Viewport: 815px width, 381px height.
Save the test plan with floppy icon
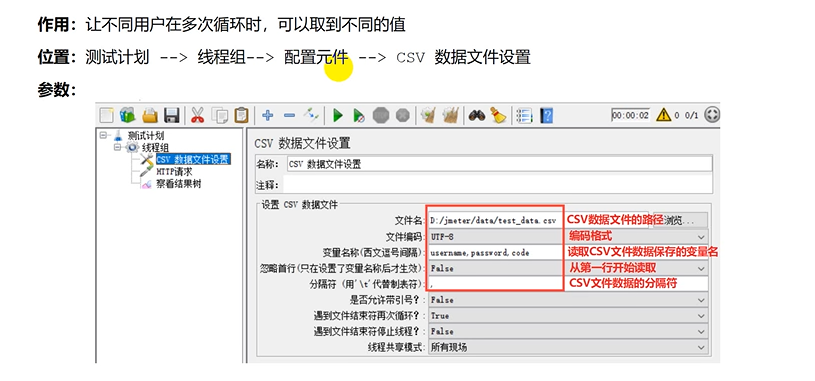172,115
